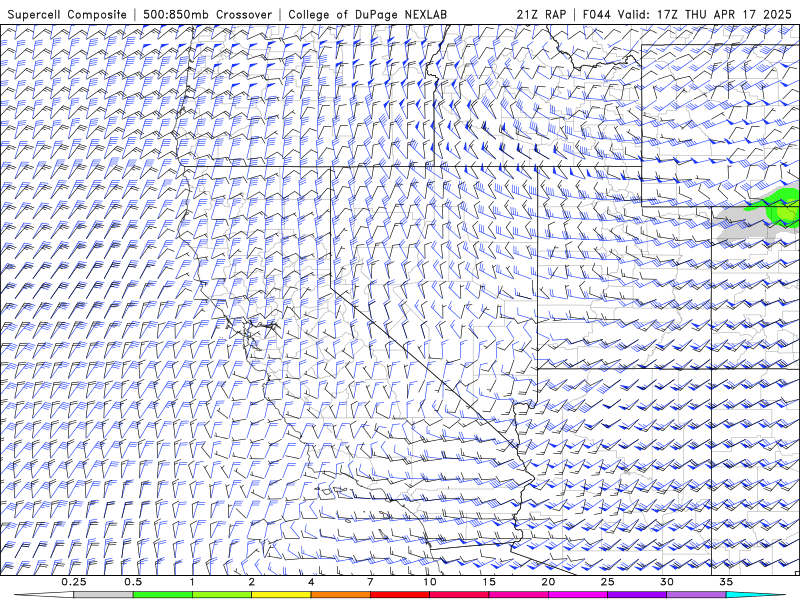Click the 0.5 legend value

click(133, 582)
